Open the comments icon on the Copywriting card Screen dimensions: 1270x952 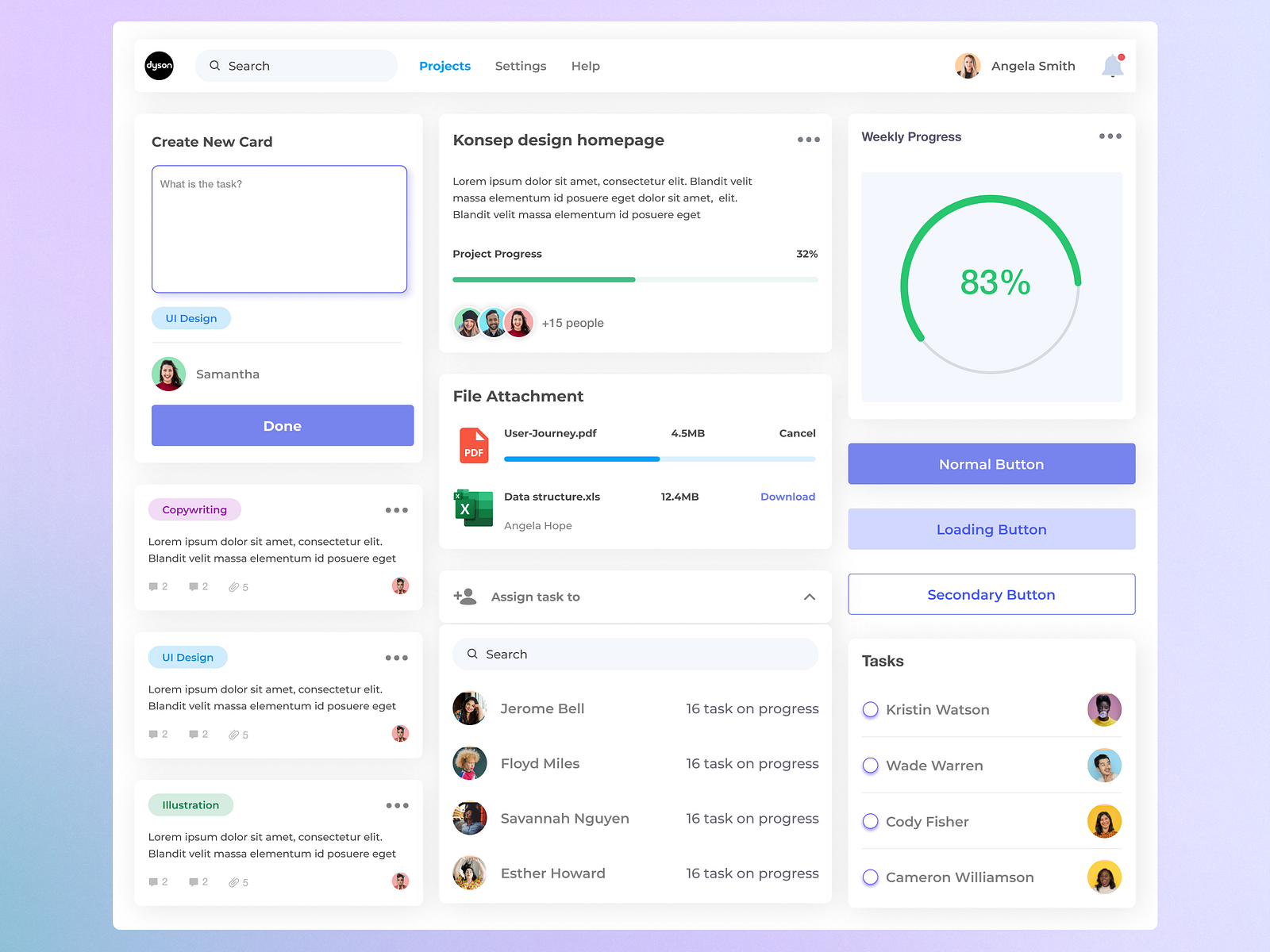154,586
